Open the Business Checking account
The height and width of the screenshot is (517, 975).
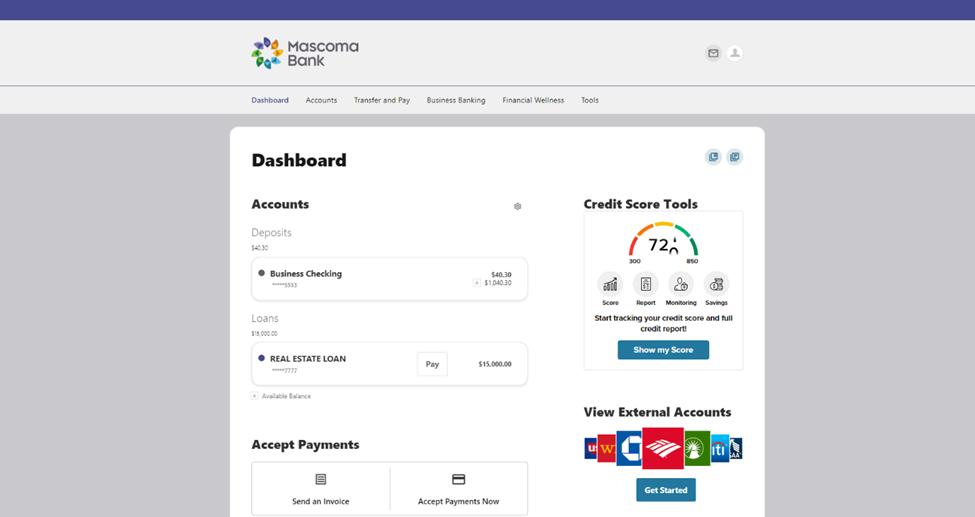(389, 279)
